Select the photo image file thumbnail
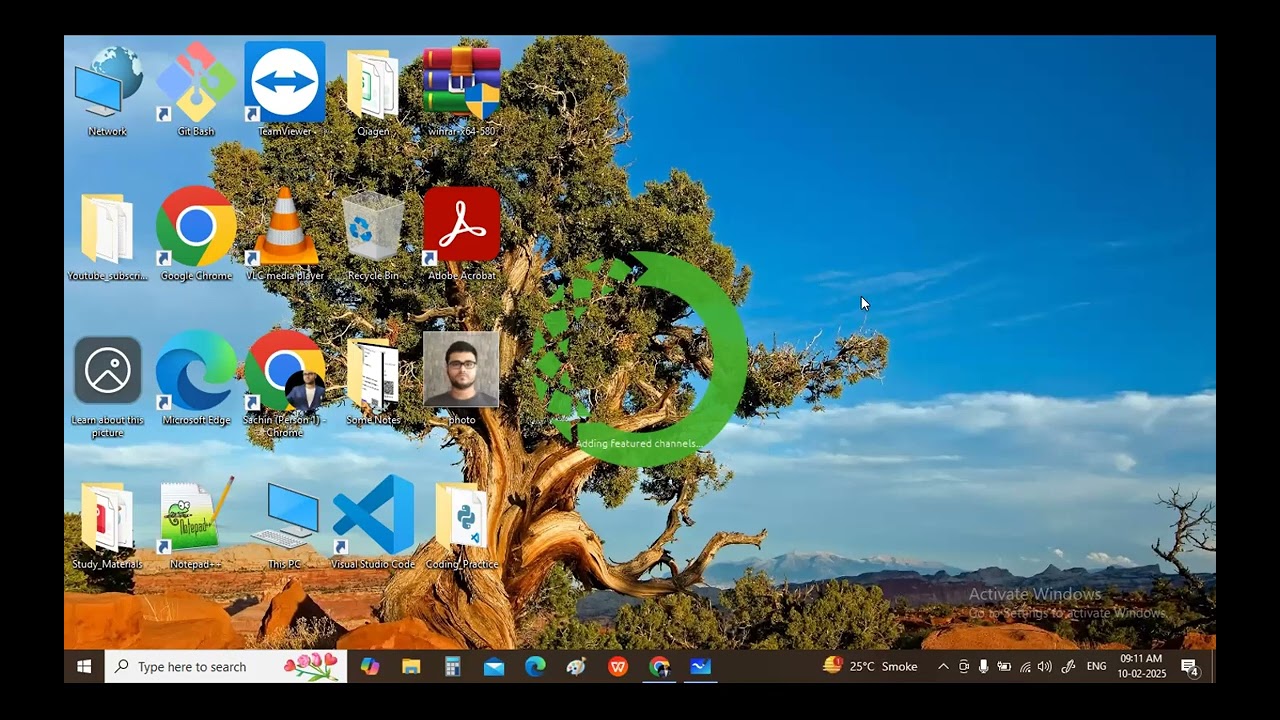 461,378
